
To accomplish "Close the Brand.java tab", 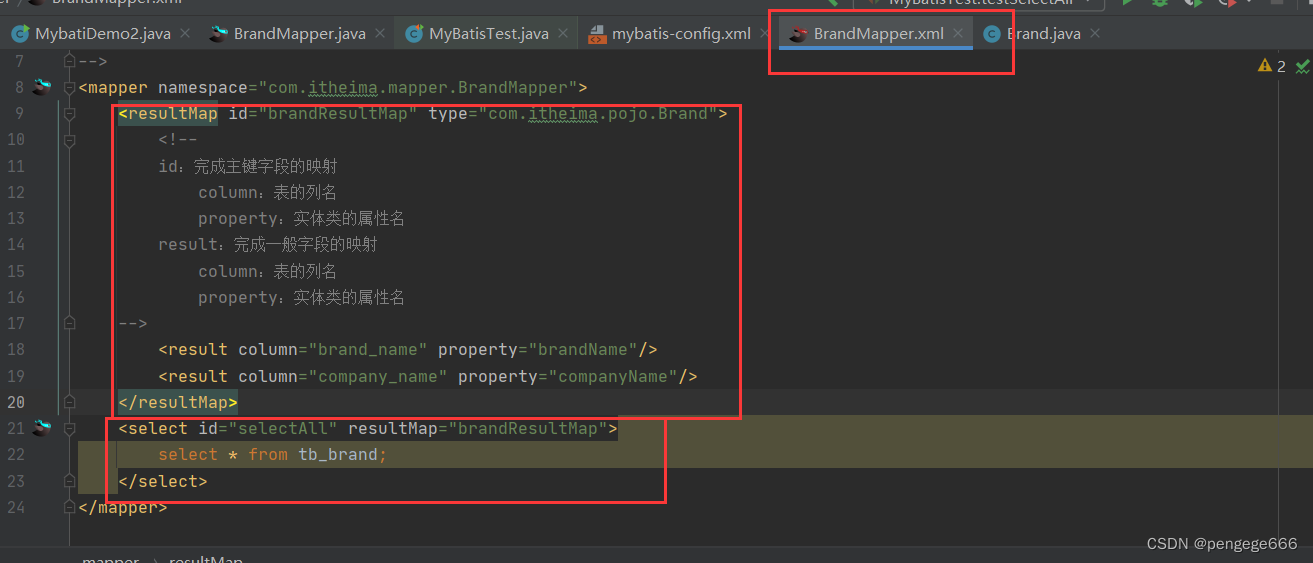I will click(1096, 33).
